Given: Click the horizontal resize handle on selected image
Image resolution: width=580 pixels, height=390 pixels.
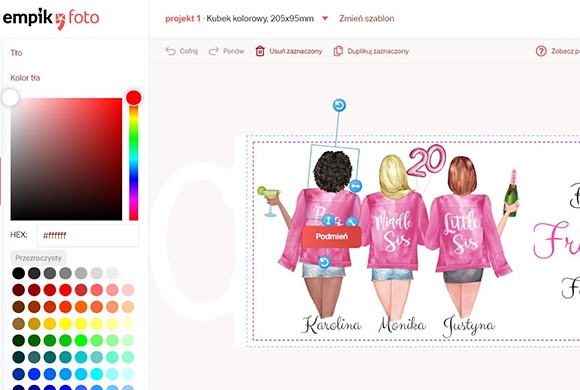Looking at the screenshot, I should pos(355,186).
